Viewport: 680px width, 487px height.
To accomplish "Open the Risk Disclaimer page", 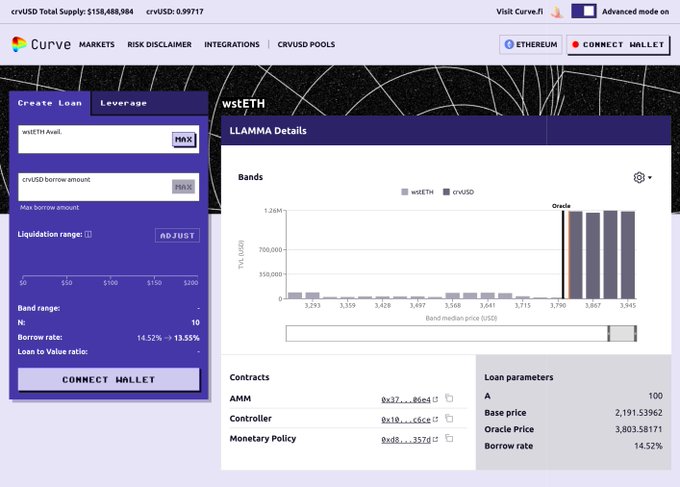I will tap(159, 44).
